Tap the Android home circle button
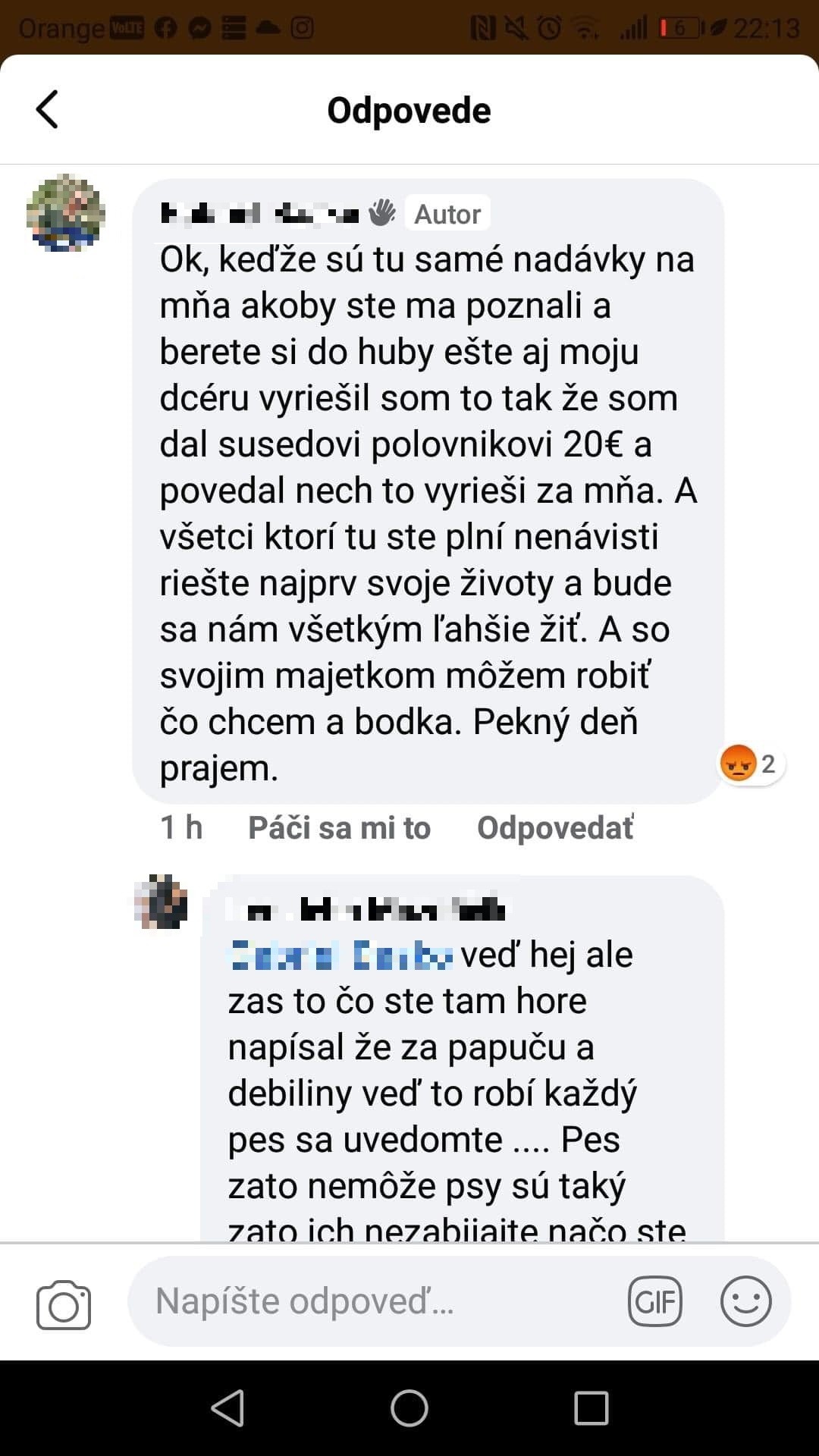Viewport: 819px width, 1456px height. tap(409, 1408)
